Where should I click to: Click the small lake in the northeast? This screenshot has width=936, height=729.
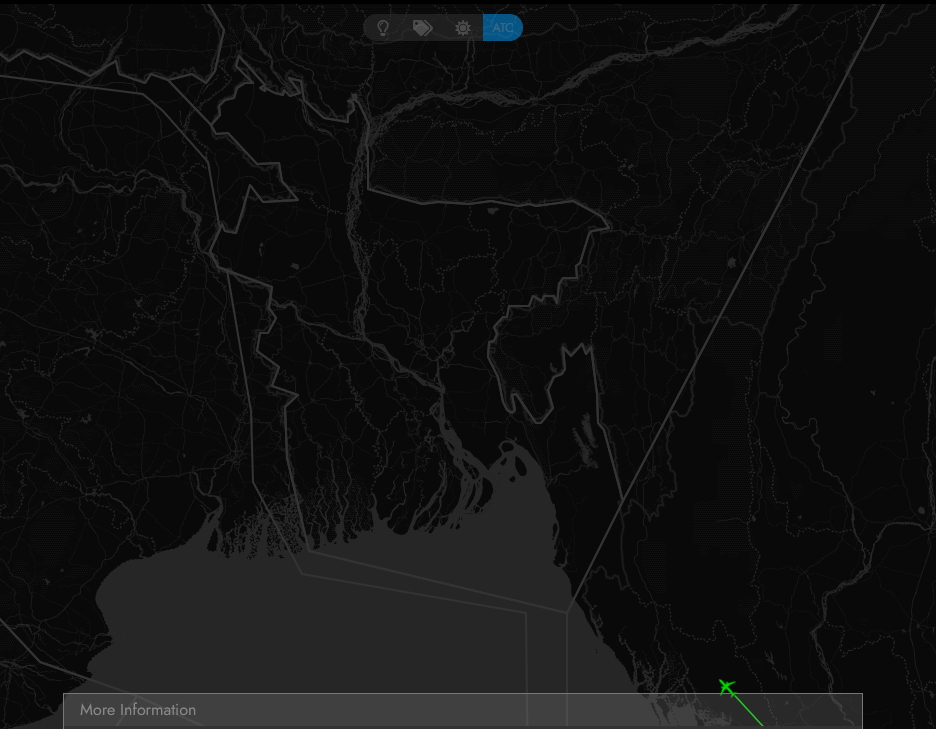pyautogui.click(x=733, y=263)
